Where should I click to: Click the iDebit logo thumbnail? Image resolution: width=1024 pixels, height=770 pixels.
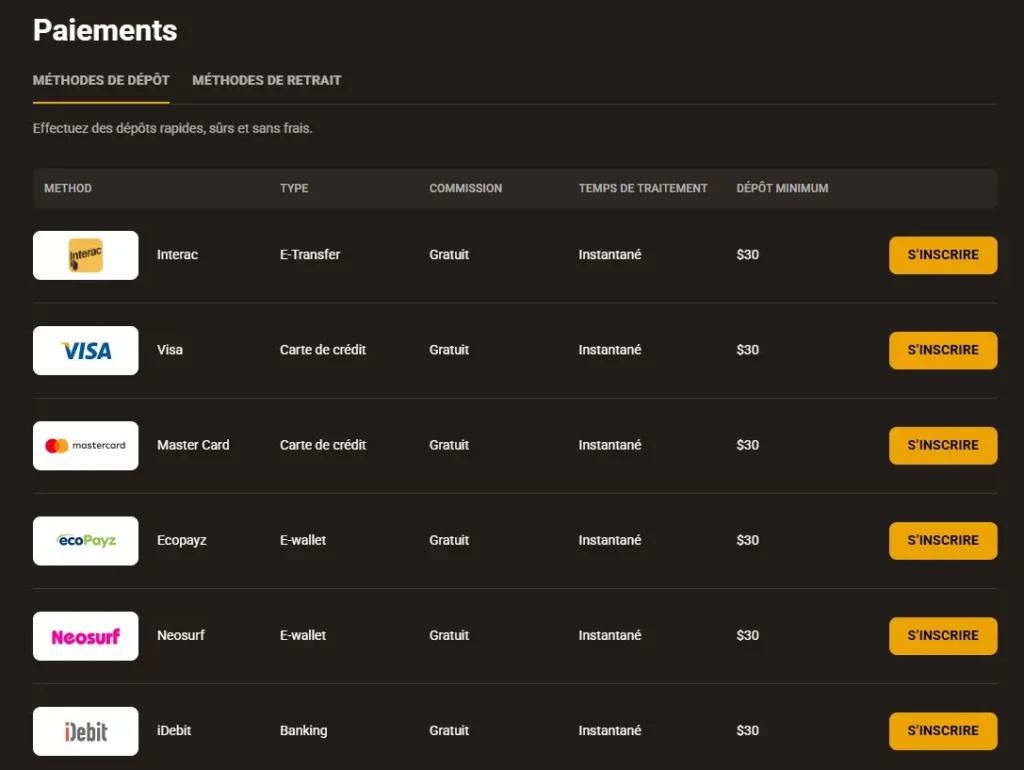click(x=86, y=731)
